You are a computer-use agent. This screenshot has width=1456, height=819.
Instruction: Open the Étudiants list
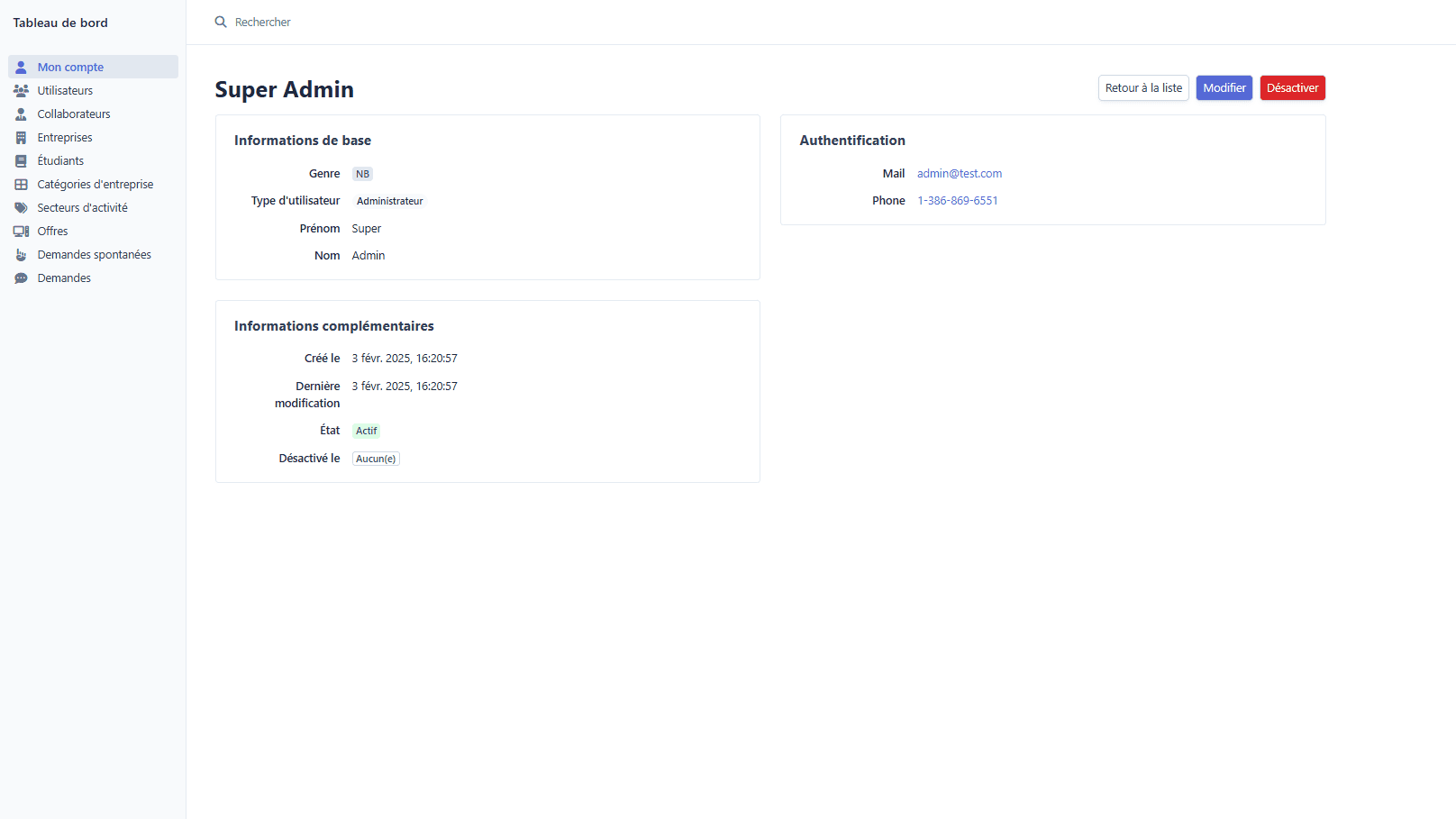[94, 160]
